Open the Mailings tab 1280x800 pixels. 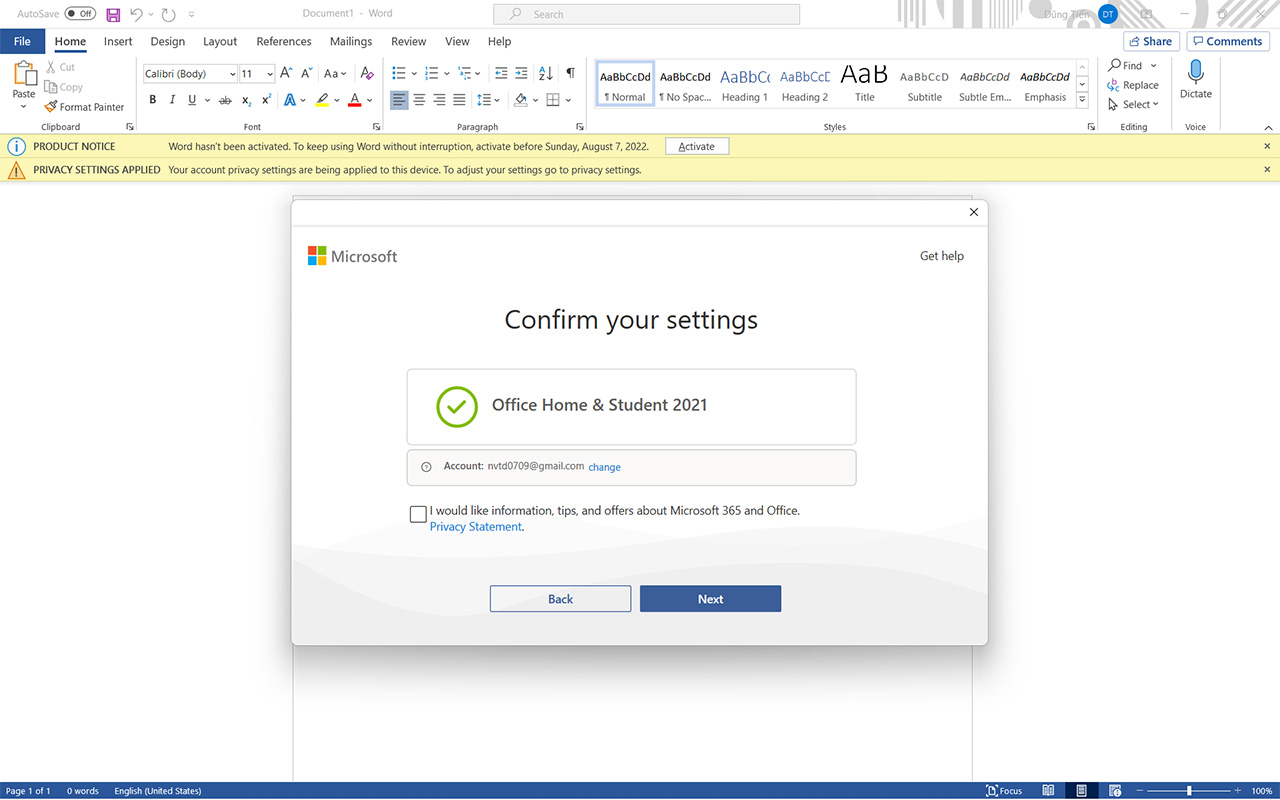pos(351,41)
